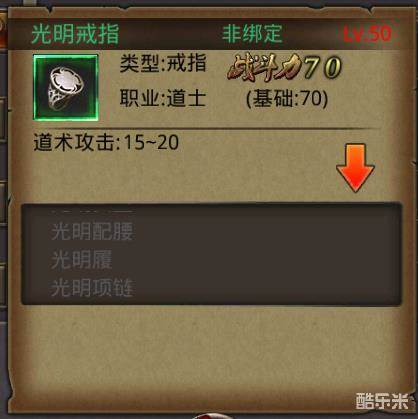This screenshot has width=418, height=419.
Task: Select 光明履 in the set list
Action: click(x=82, y=259)
